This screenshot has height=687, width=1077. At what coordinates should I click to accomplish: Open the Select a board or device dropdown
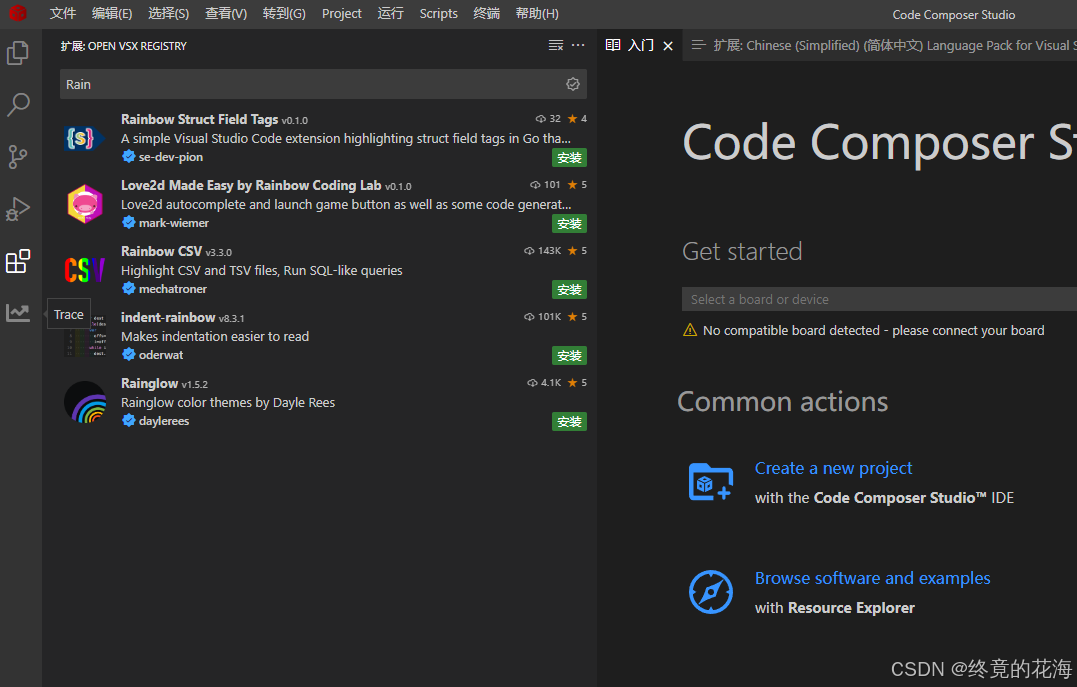tap(879, 300)
